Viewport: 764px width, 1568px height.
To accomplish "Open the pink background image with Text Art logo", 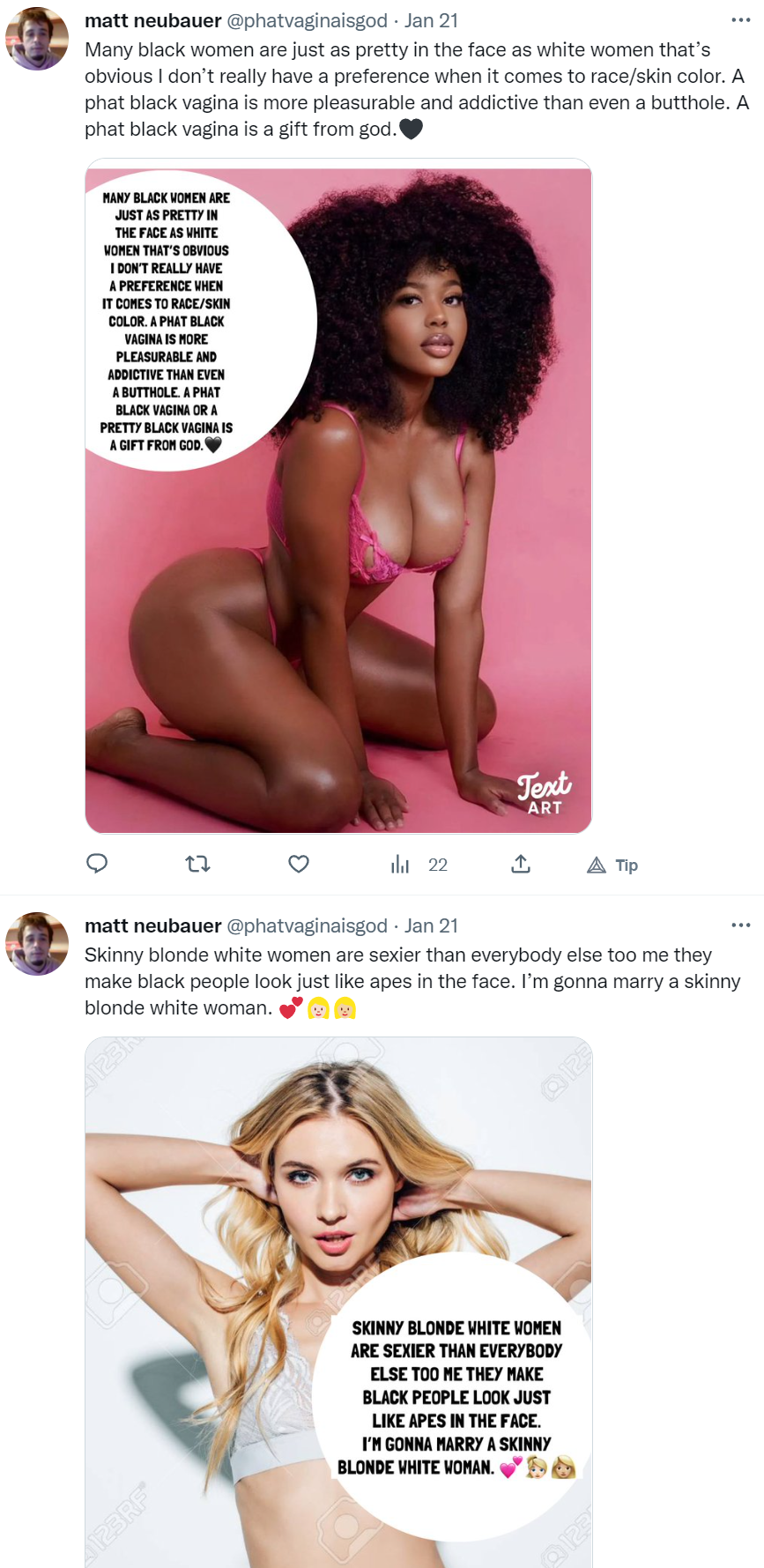I will 338,496.
